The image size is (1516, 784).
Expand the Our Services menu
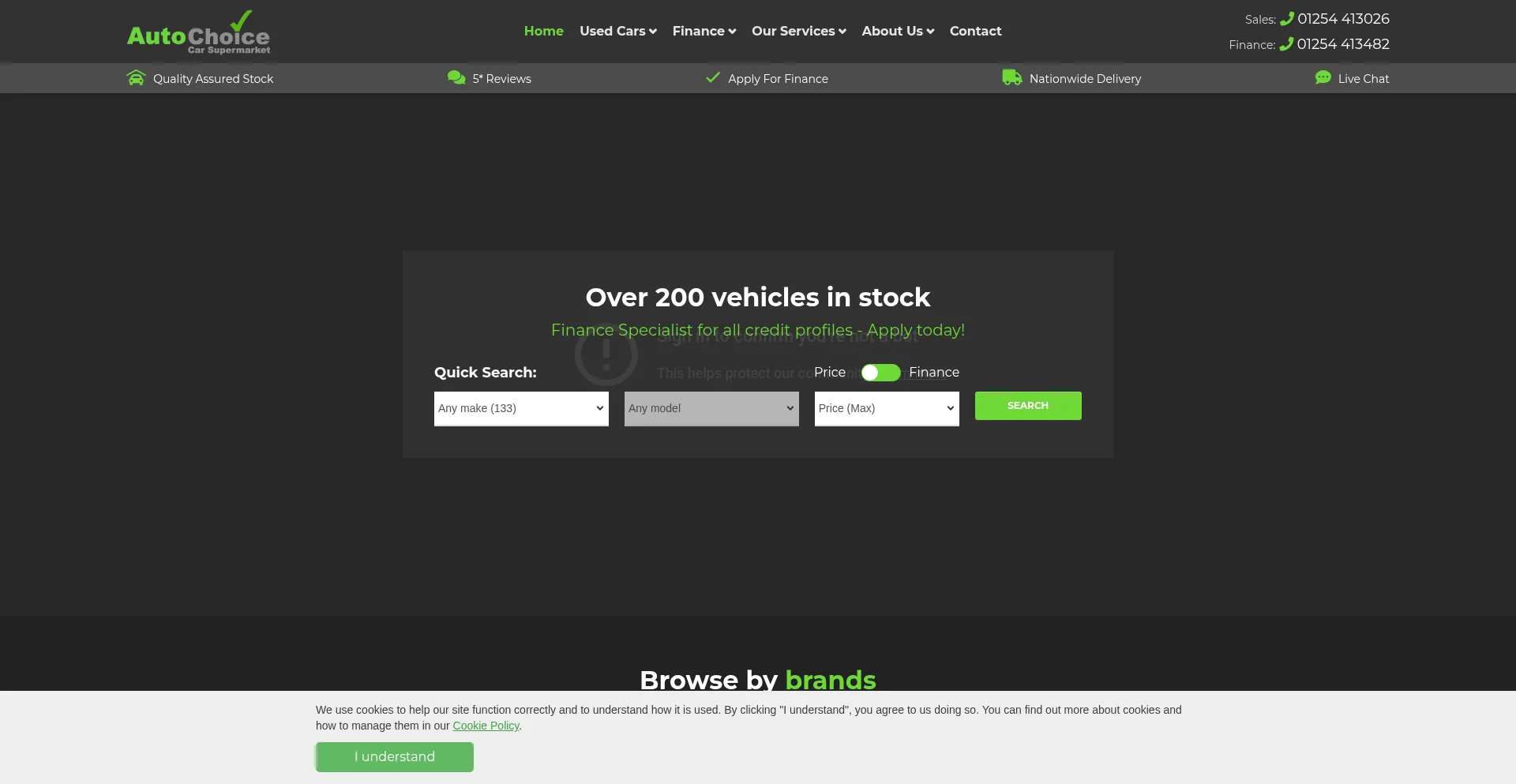798,31
